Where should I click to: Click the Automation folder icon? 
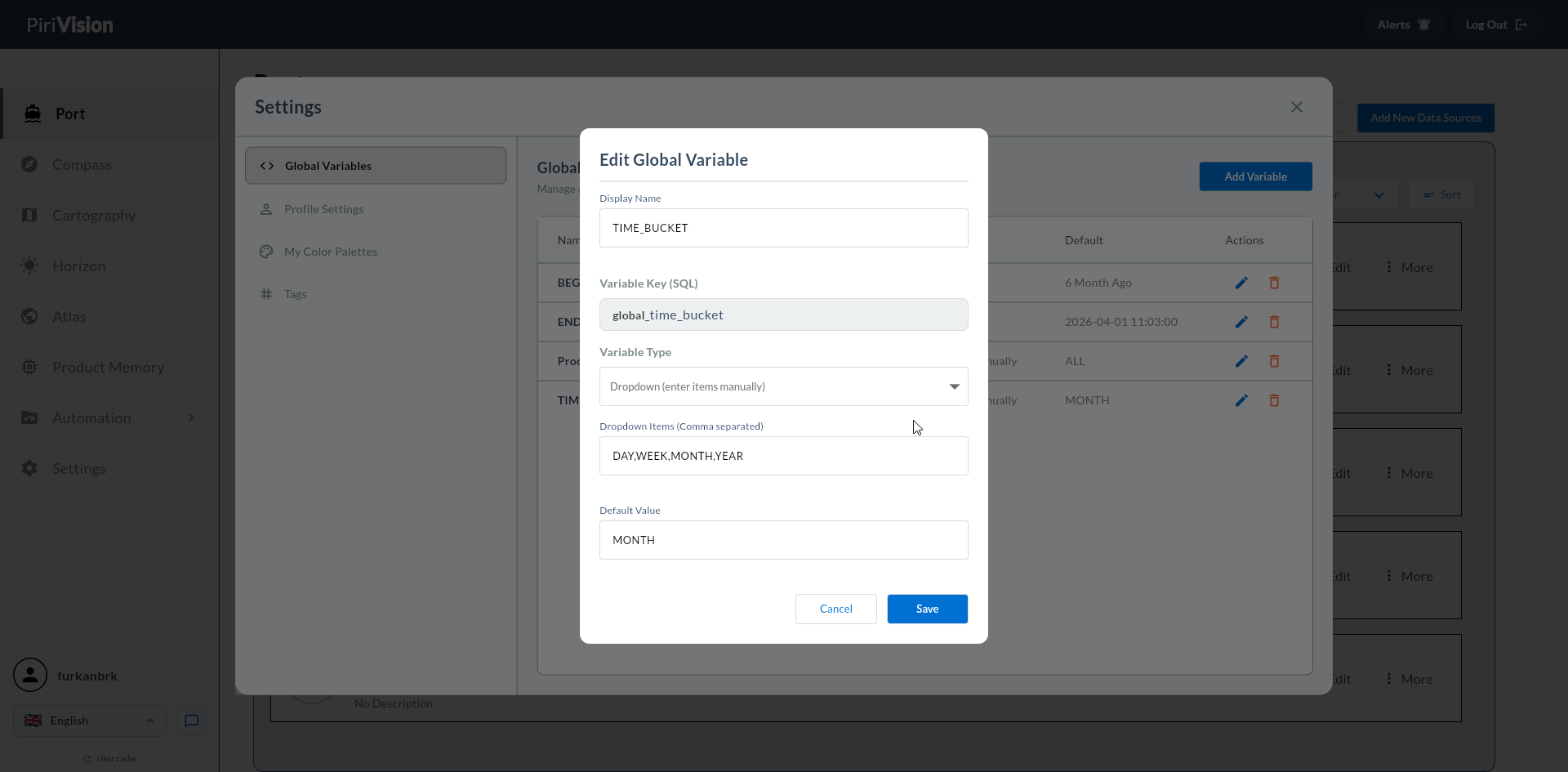(x=29, y=417)
